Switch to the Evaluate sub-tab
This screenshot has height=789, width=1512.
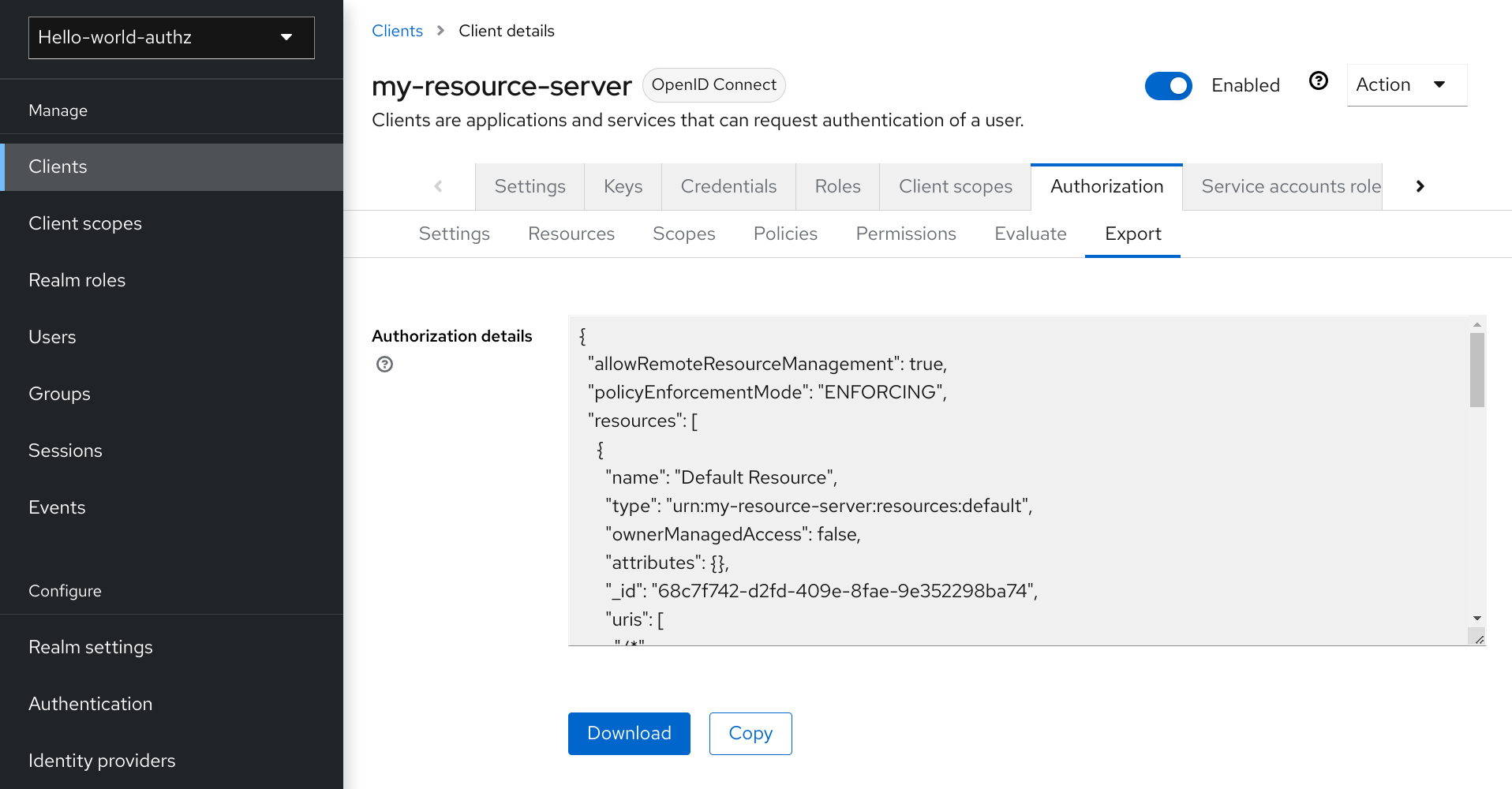(x=1030, y=234)
